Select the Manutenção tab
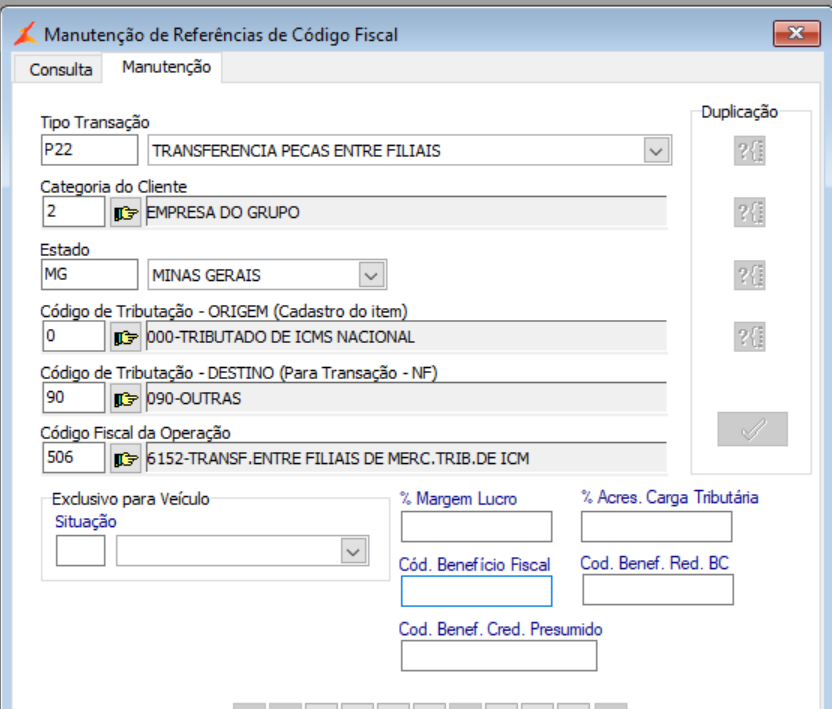The image size is (832, 709). pos(166,67)
